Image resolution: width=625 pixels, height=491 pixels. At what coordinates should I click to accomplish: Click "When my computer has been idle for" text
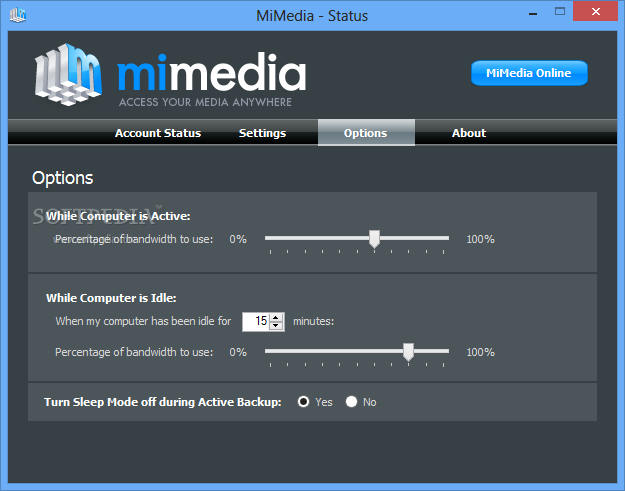click(143, 321)
